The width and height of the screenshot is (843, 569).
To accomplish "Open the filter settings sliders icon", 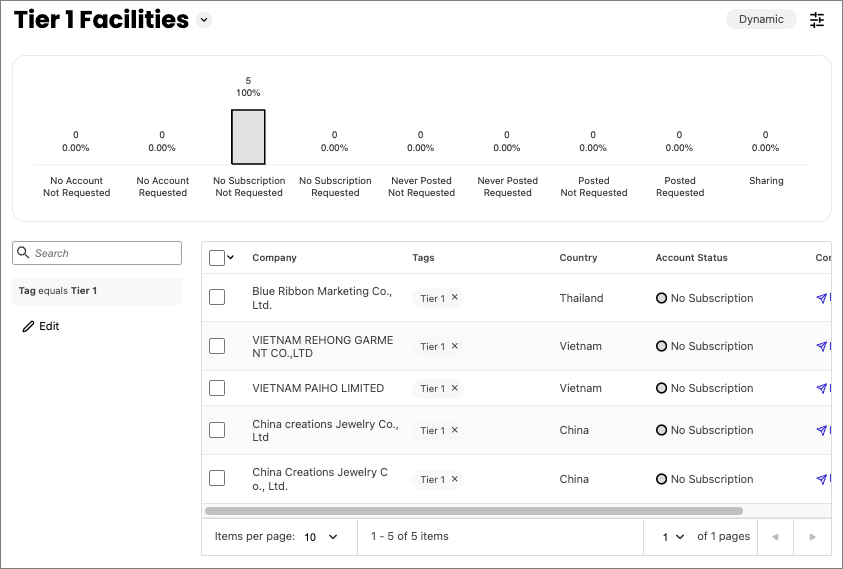I will 817,20.
